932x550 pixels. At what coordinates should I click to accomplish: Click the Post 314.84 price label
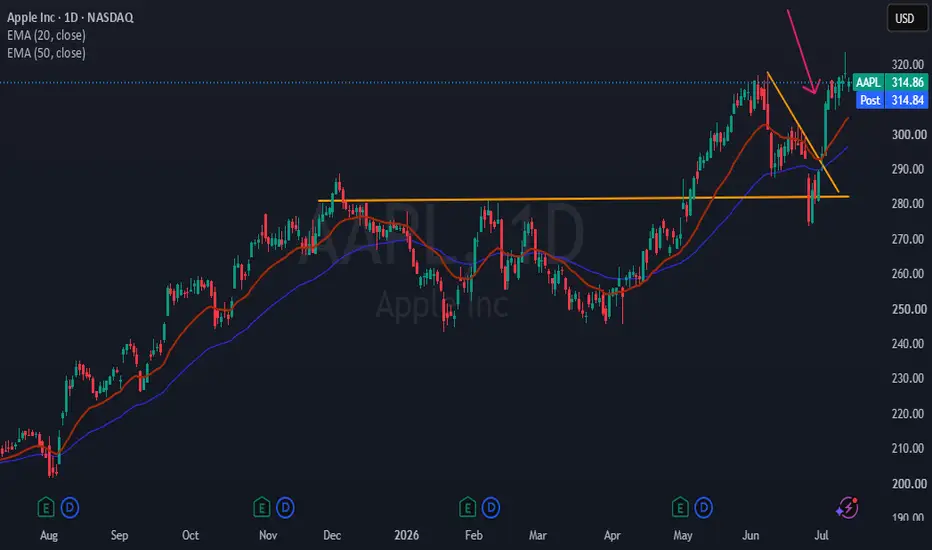click(892, 100)
